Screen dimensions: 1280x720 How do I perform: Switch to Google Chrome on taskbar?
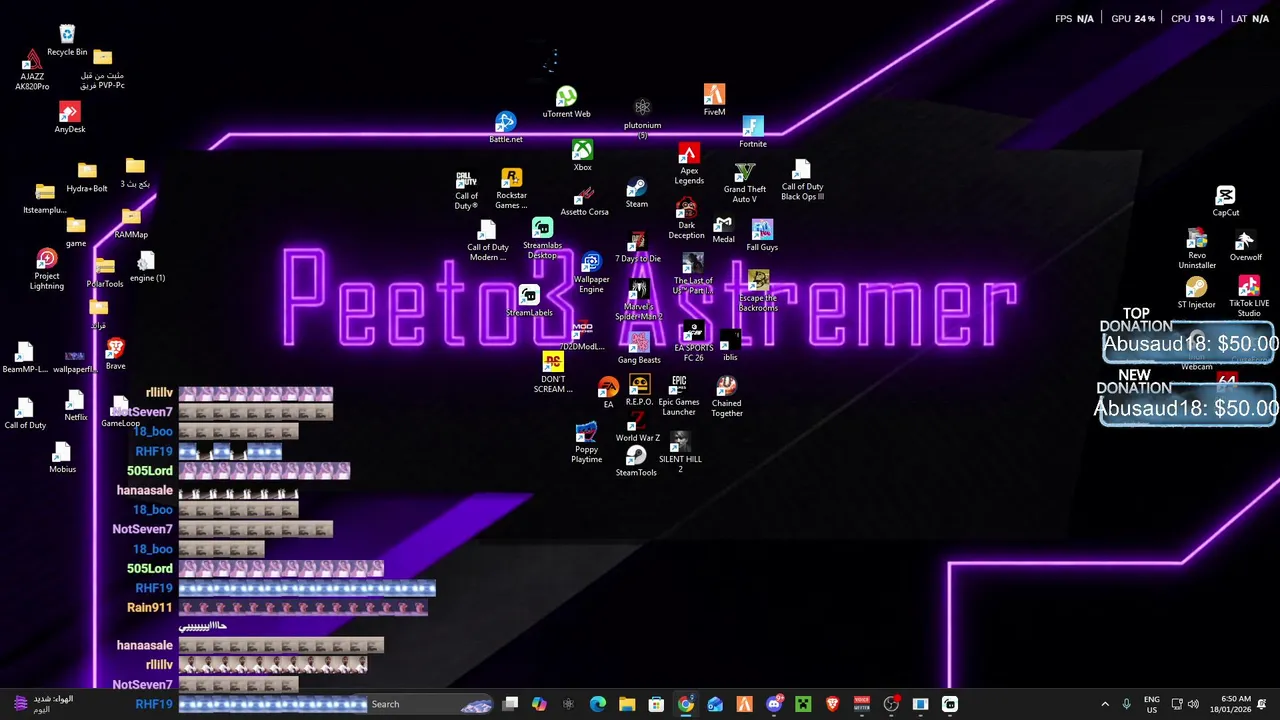(x=685, y=704)
